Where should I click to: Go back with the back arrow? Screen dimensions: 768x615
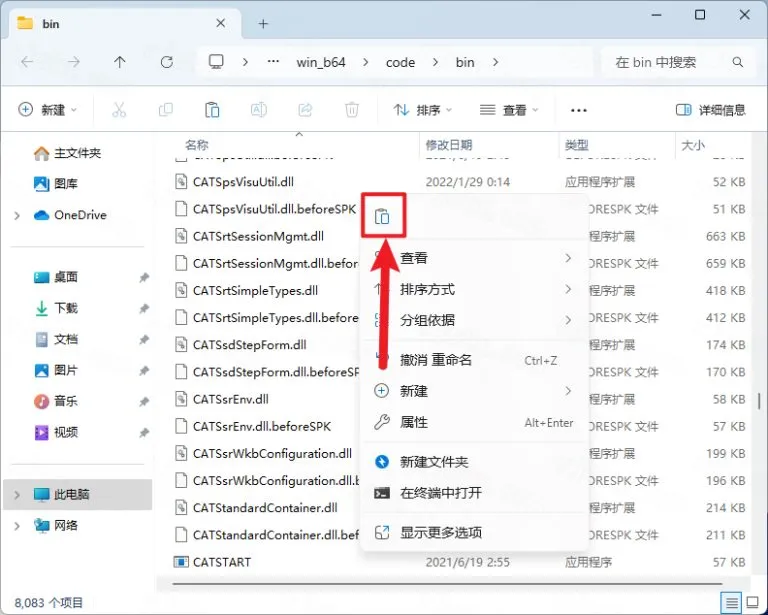click(x=27, y=62)
